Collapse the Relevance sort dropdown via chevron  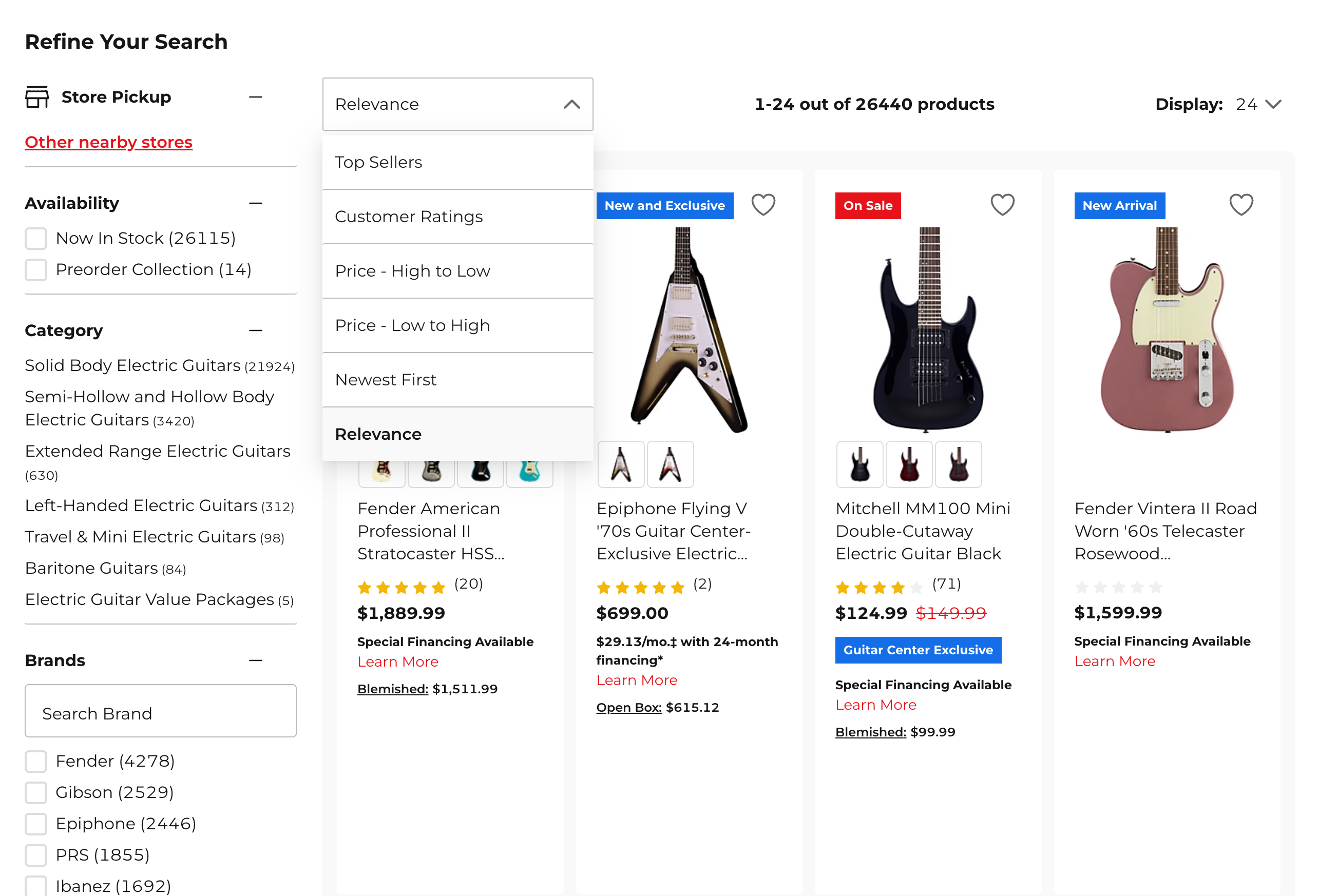pos(572,104)
